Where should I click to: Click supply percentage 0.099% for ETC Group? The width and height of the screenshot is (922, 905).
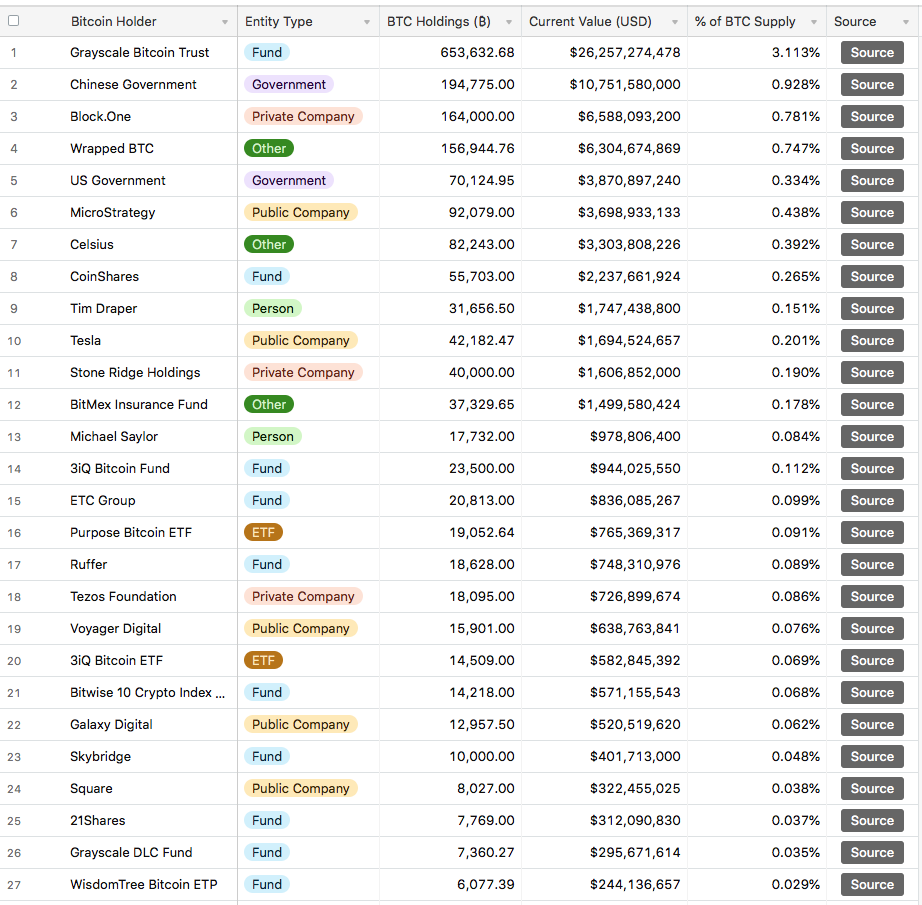coord(796,500)
